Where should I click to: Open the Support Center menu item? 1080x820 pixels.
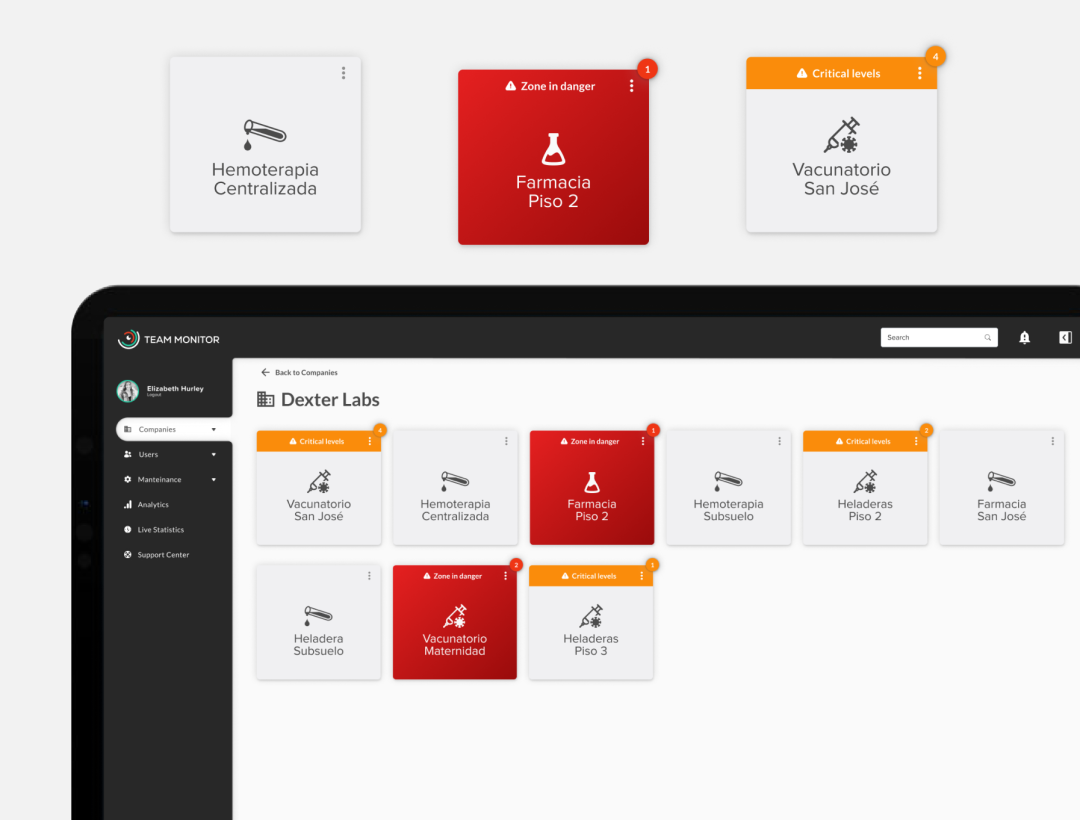pos(162,555)
